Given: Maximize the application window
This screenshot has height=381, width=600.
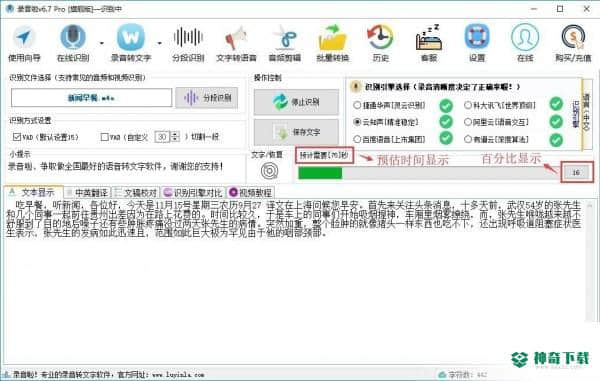Looking at the screenshot, I should (x=560, y=9).
